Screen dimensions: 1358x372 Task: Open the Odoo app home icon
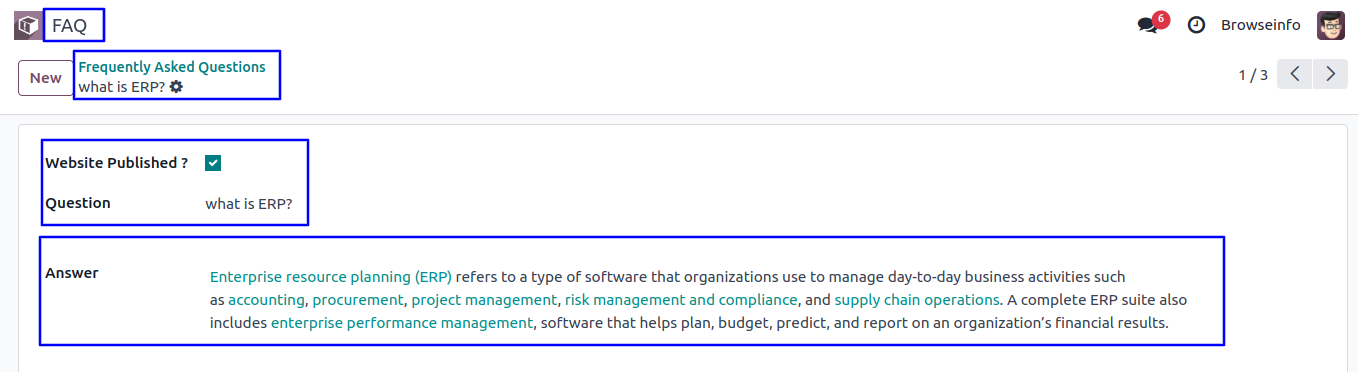click(27, 25)
